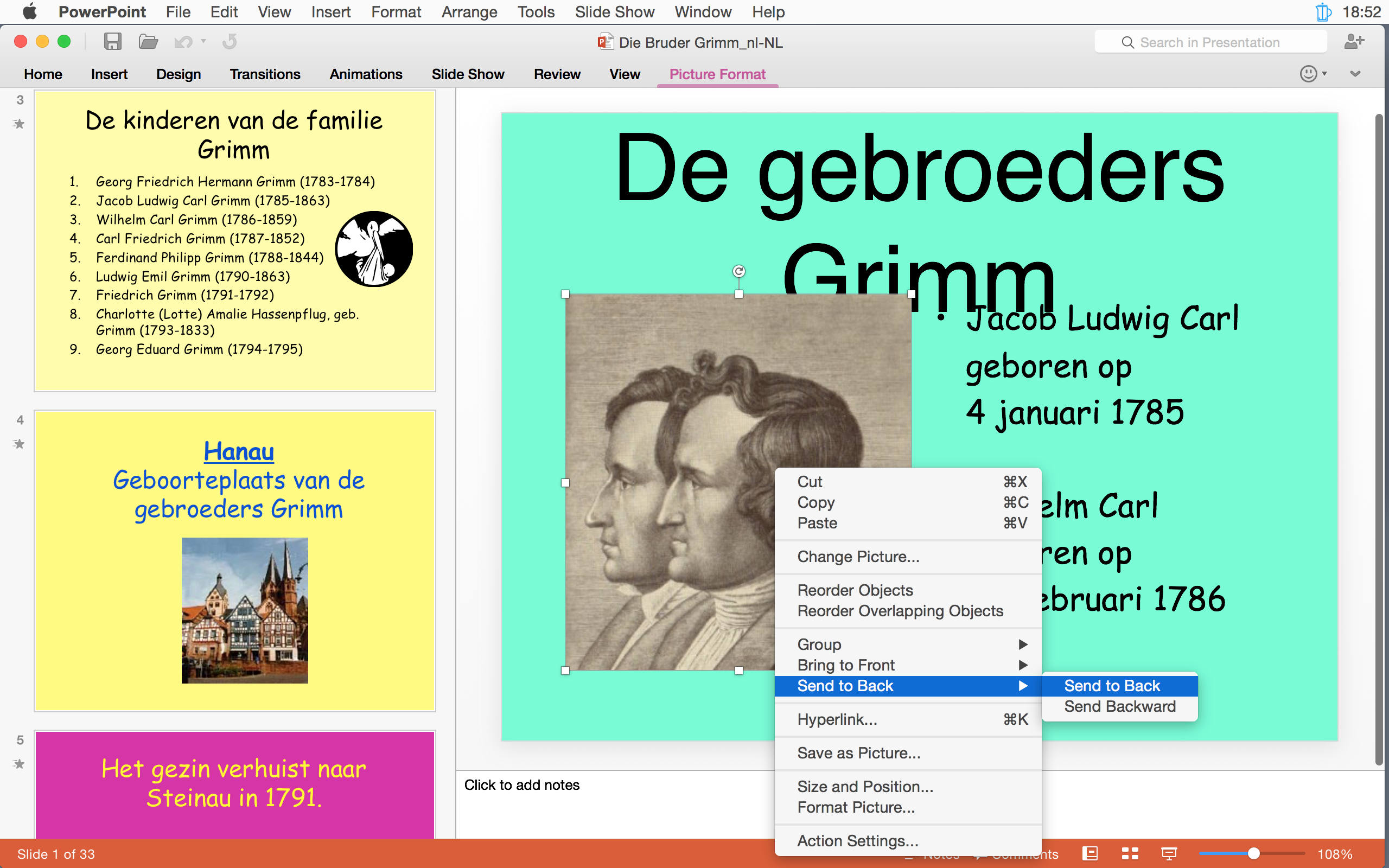This screenshot has height=868, width=1389.
Task: Switch to Normal view icon in status bar
Action: pyautogui.click(x=1090, y=854)
